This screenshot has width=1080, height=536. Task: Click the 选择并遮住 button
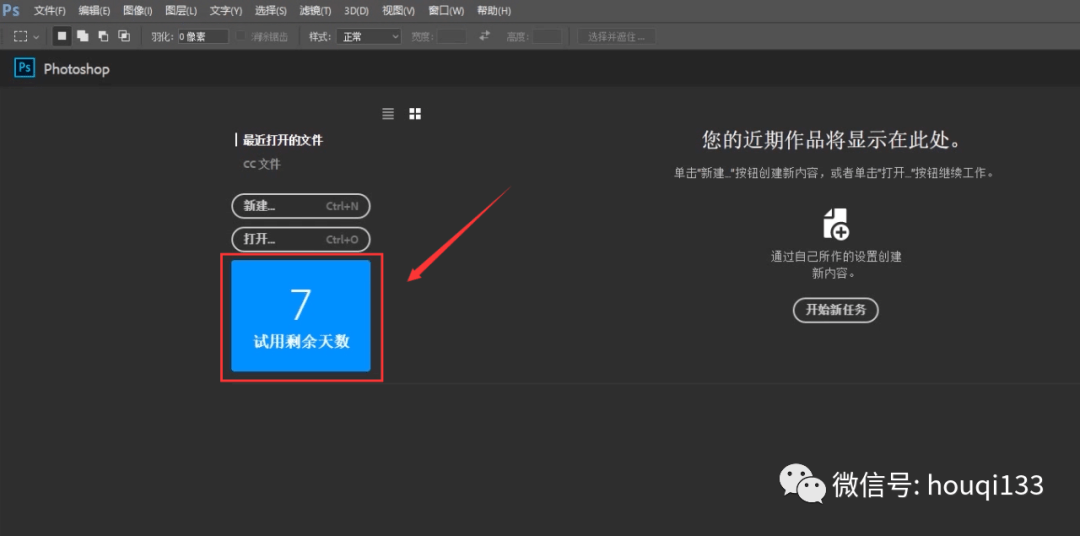tap(616, 37)
